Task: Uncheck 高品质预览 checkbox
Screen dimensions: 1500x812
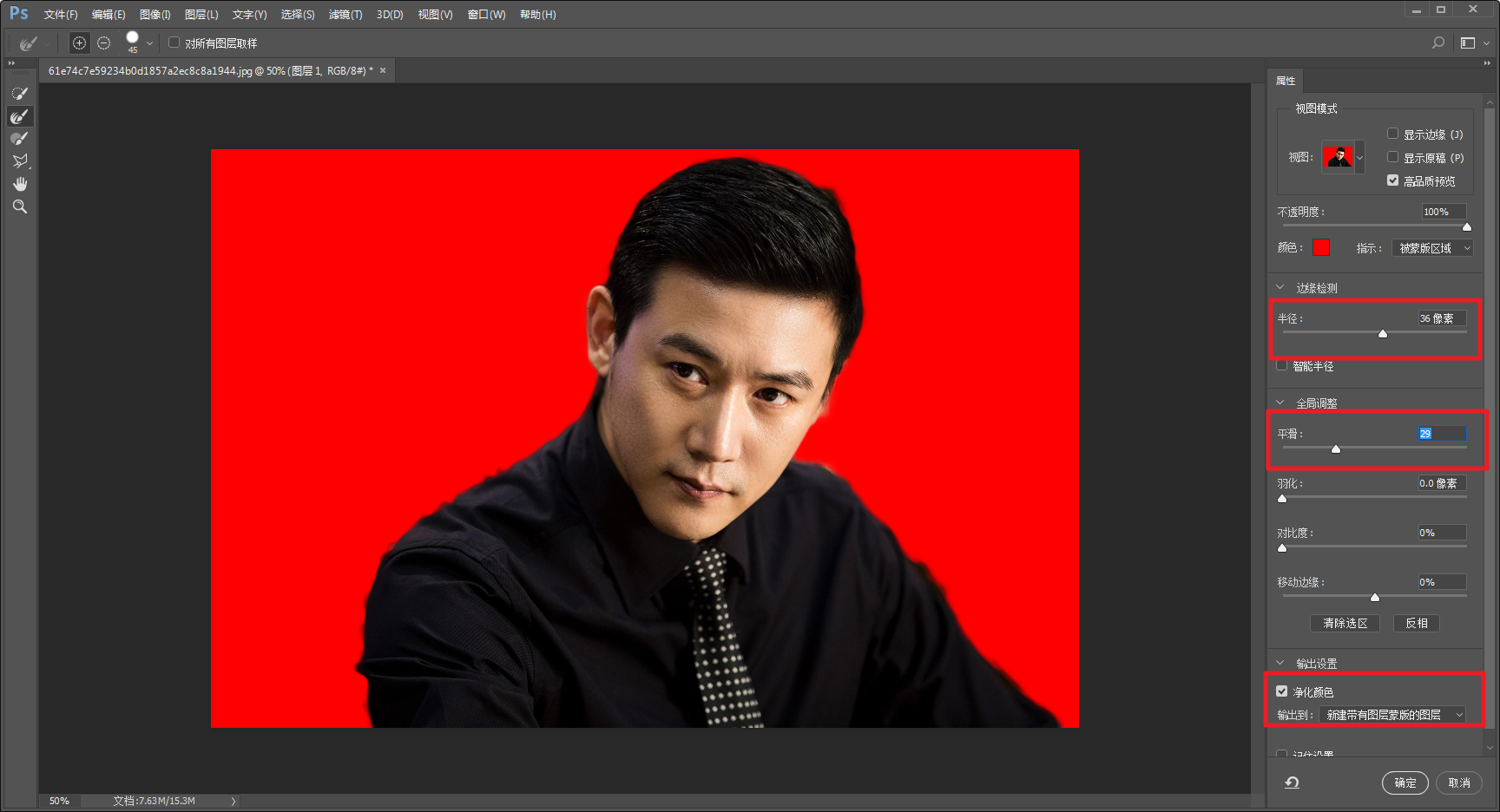Action: coord(1392,180)
